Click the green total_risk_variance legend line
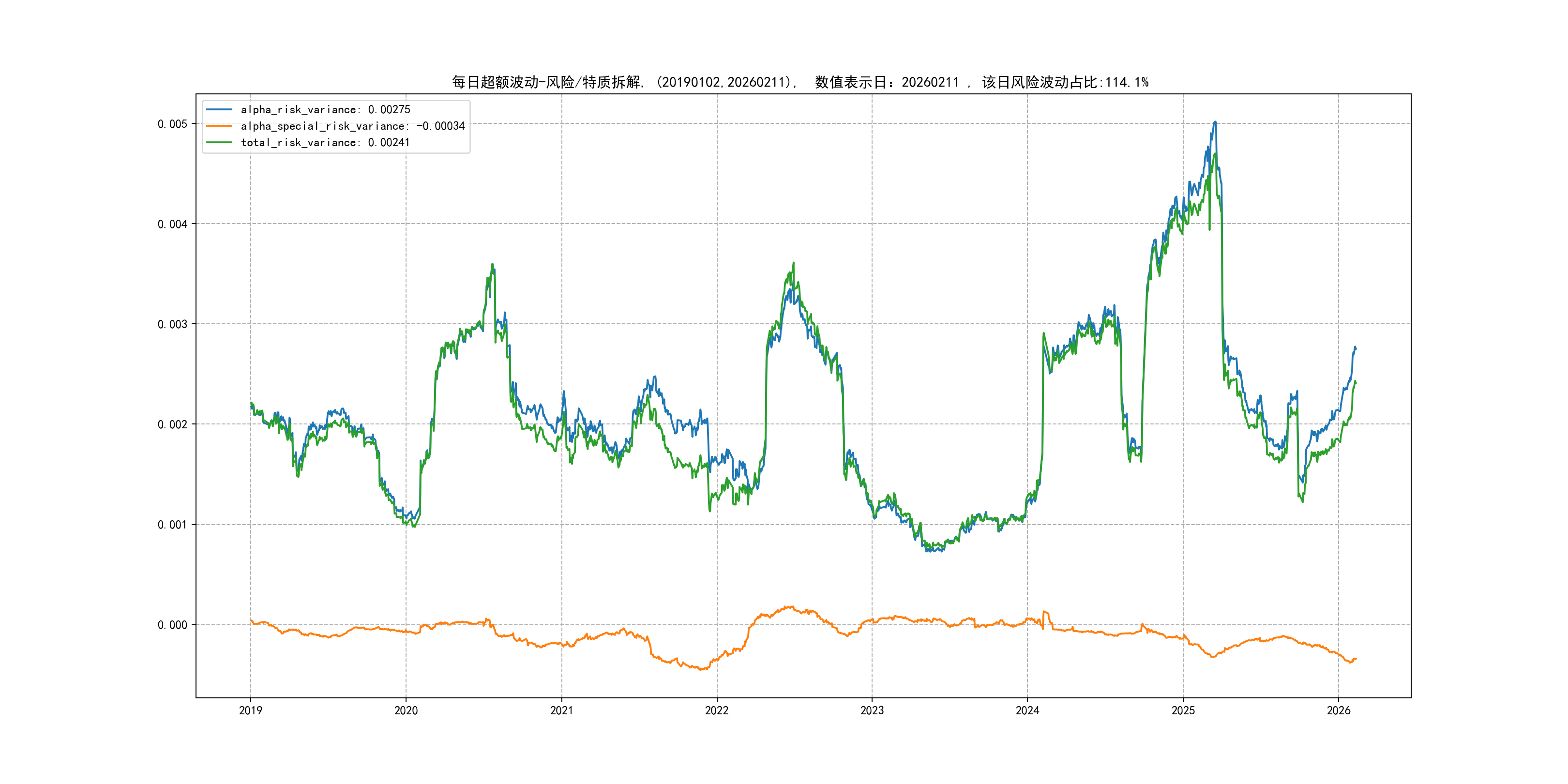 pos(219,142)
